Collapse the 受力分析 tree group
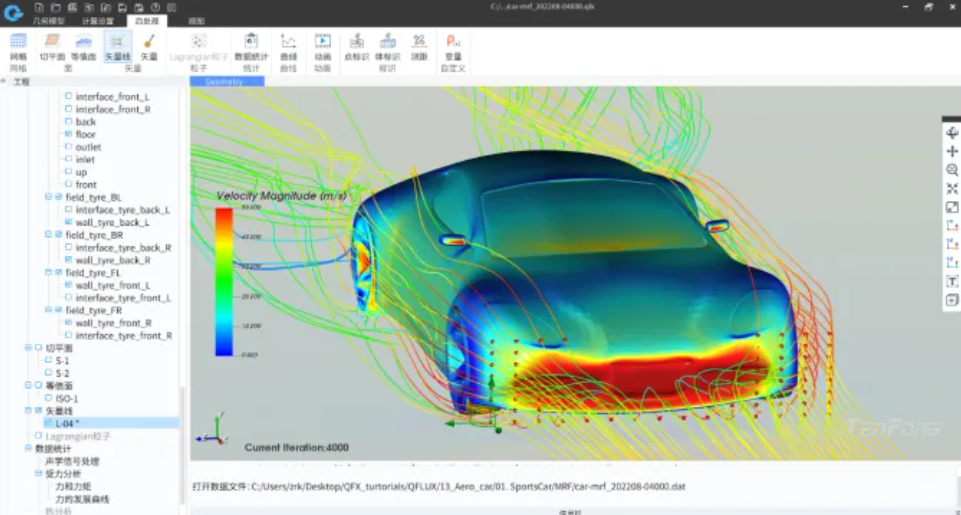Viewport: 961px width, 515px height. click(x=38, y=474)
